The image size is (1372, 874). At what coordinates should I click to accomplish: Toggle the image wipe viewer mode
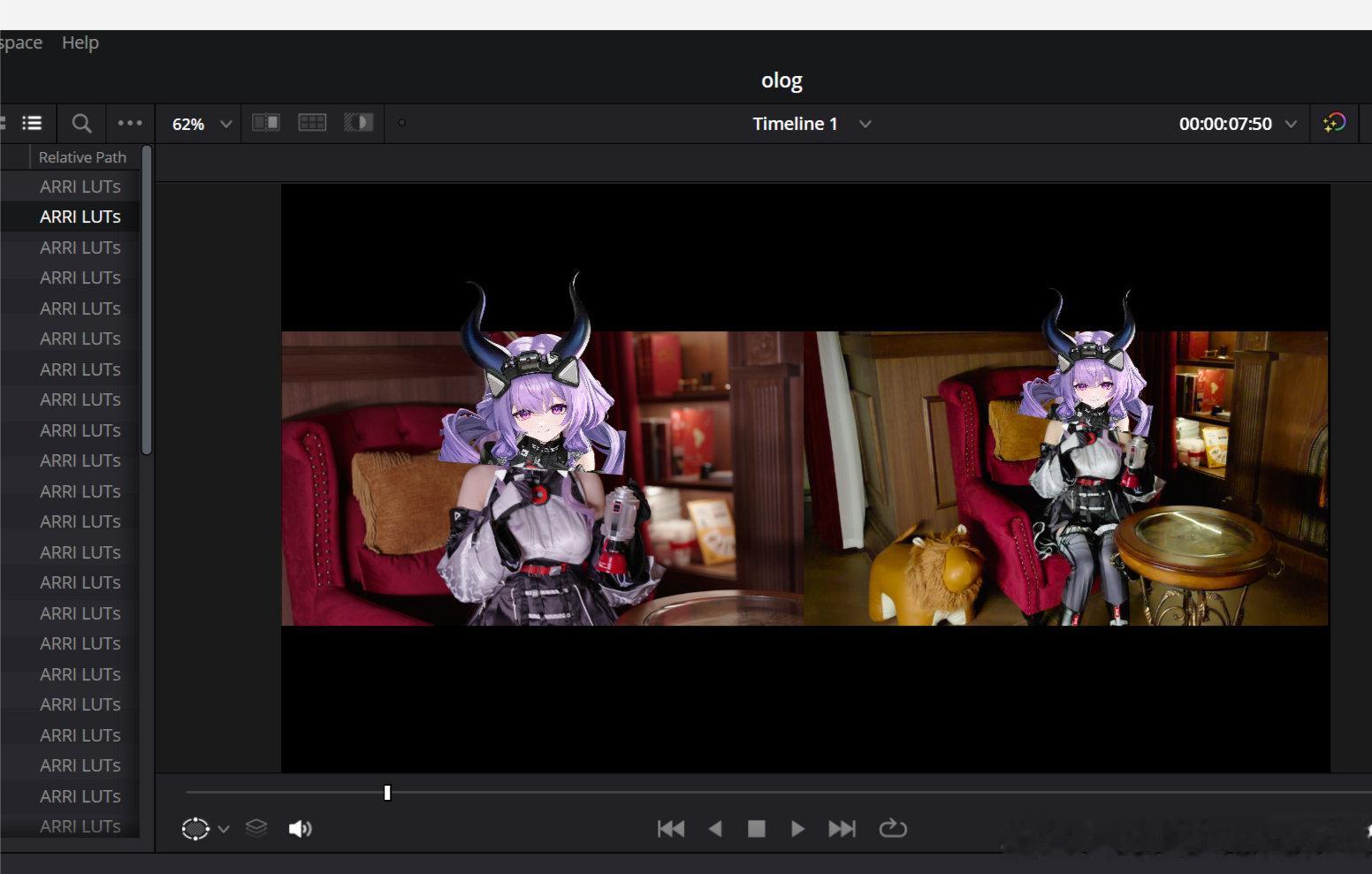(266, 123)
